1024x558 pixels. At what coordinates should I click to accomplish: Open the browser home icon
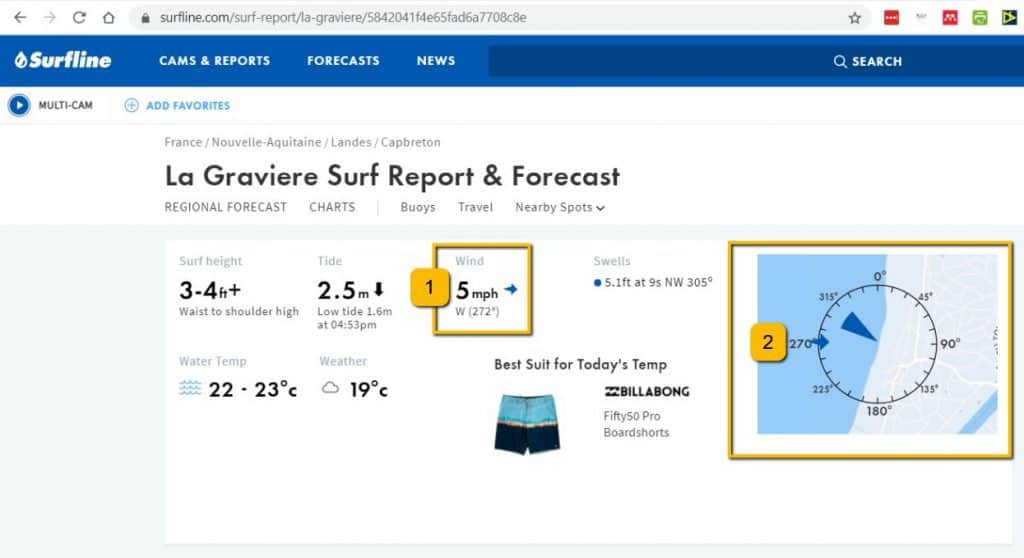[x=108, y=18]
